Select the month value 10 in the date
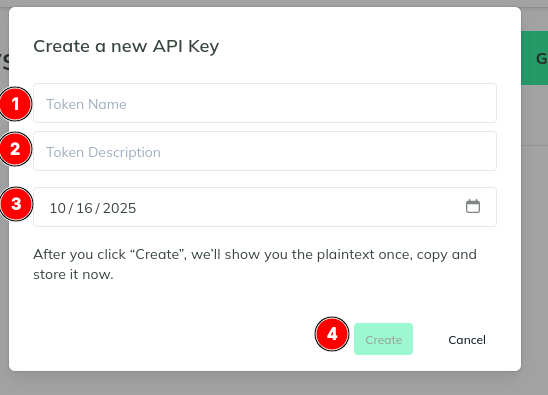Image resolution: width=548 pixels, height=395 pixels. [x=58, y=208]
